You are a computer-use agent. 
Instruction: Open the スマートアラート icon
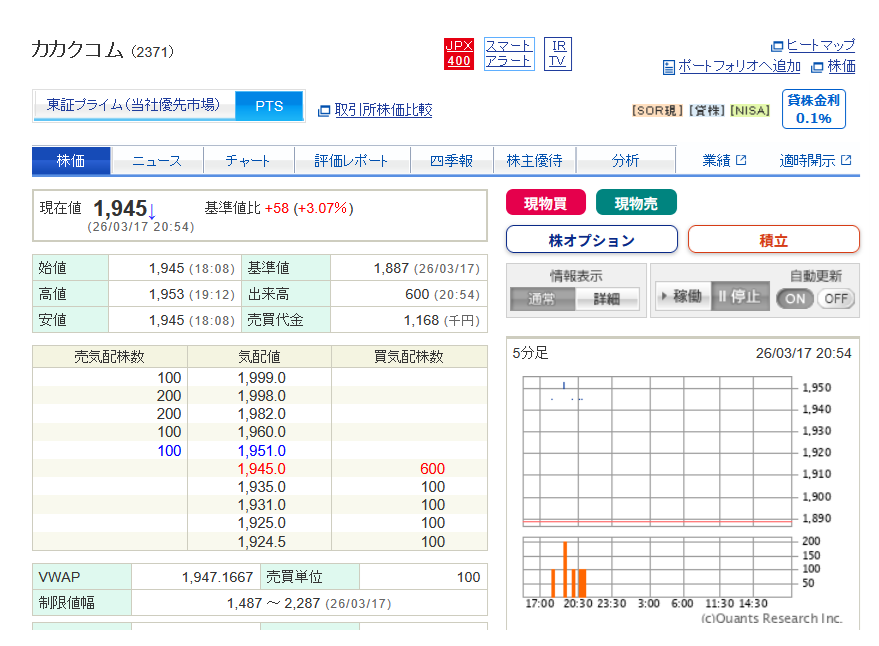point(509,53)
